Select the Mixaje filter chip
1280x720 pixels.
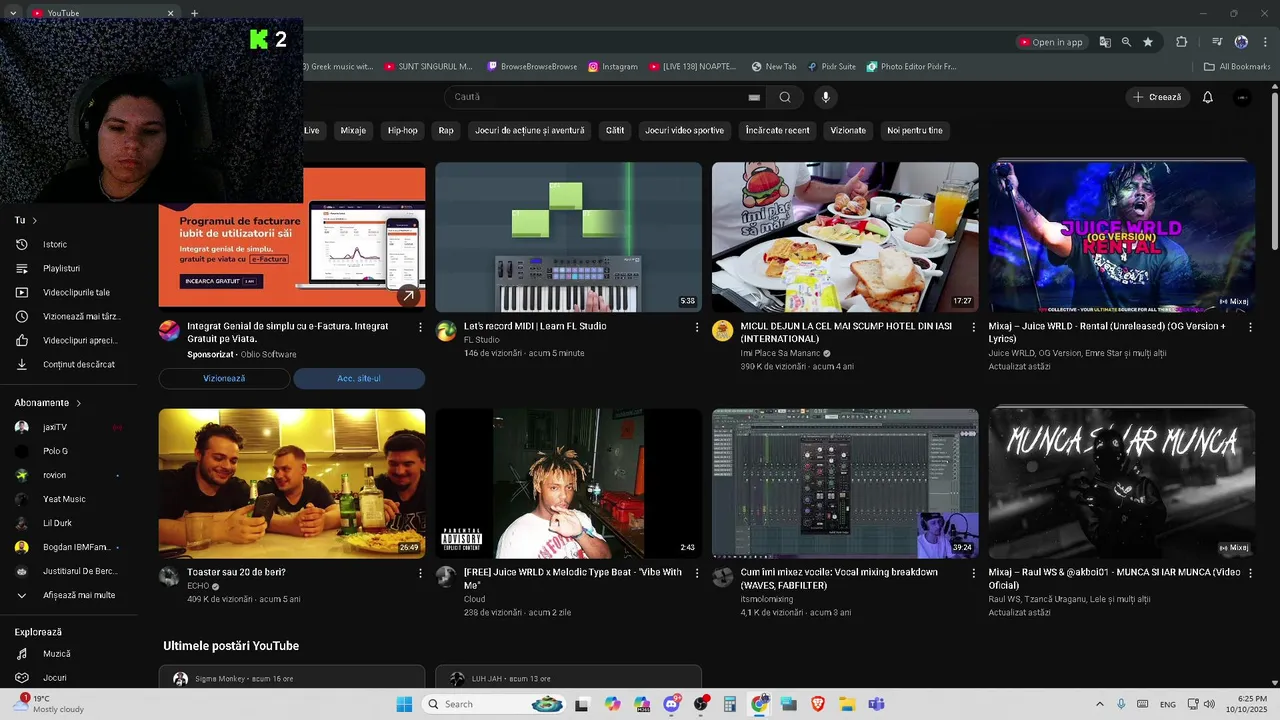point(353,130)
